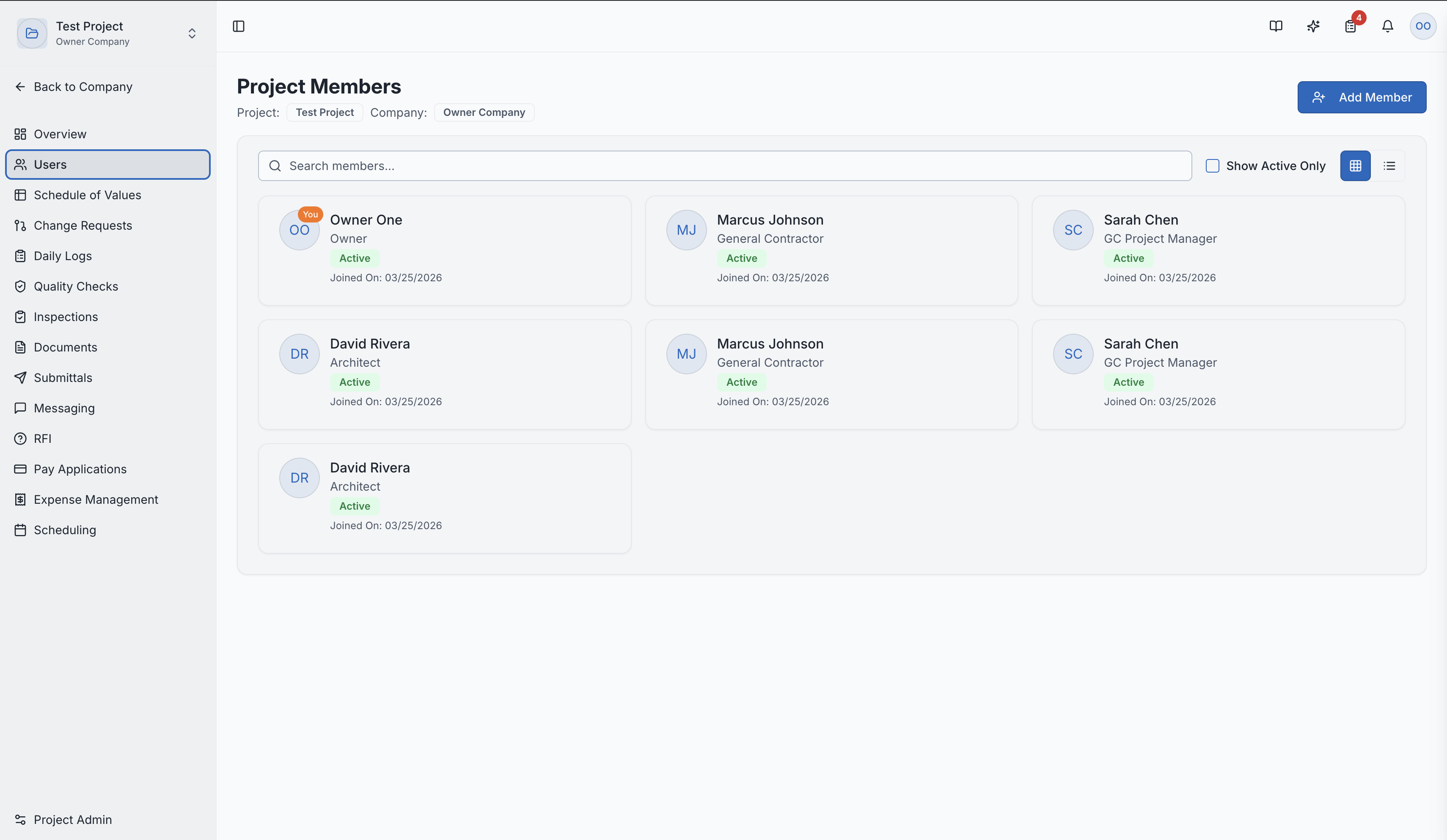Open the documentation book icon
Screen dimensions: 1447x840
click(x=1276, y=26)
